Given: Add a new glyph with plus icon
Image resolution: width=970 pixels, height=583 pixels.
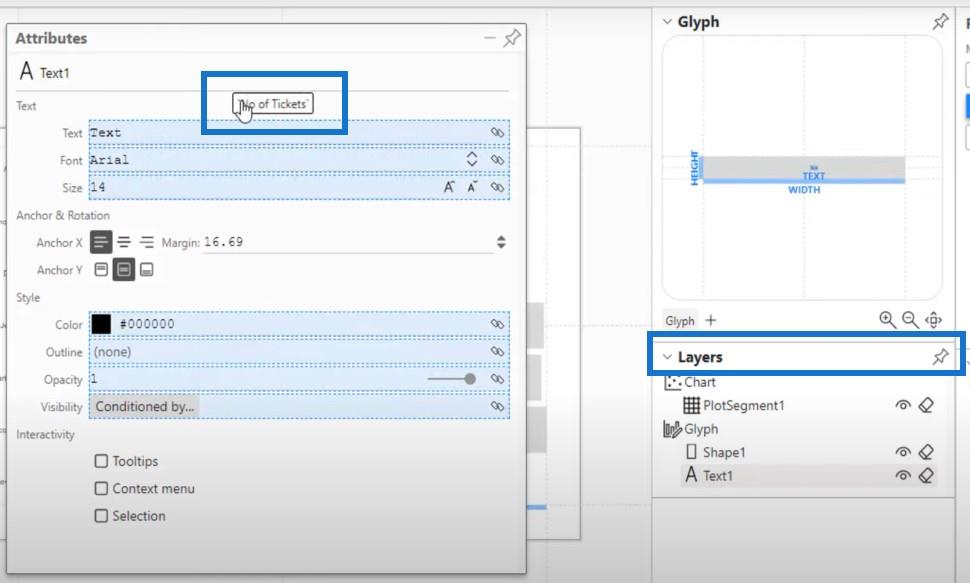Looking at the screenshot, I should point(711,320).
